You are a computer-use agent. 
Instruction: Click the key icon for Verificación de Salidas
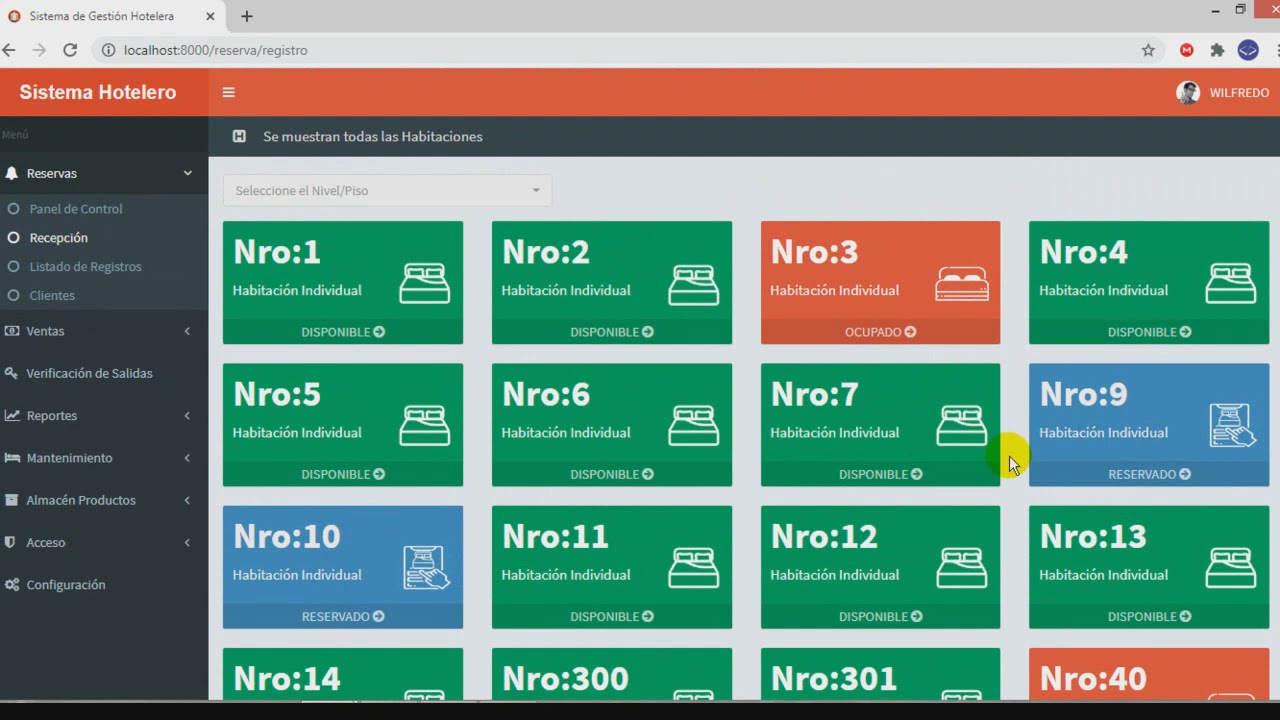[12, 373]
